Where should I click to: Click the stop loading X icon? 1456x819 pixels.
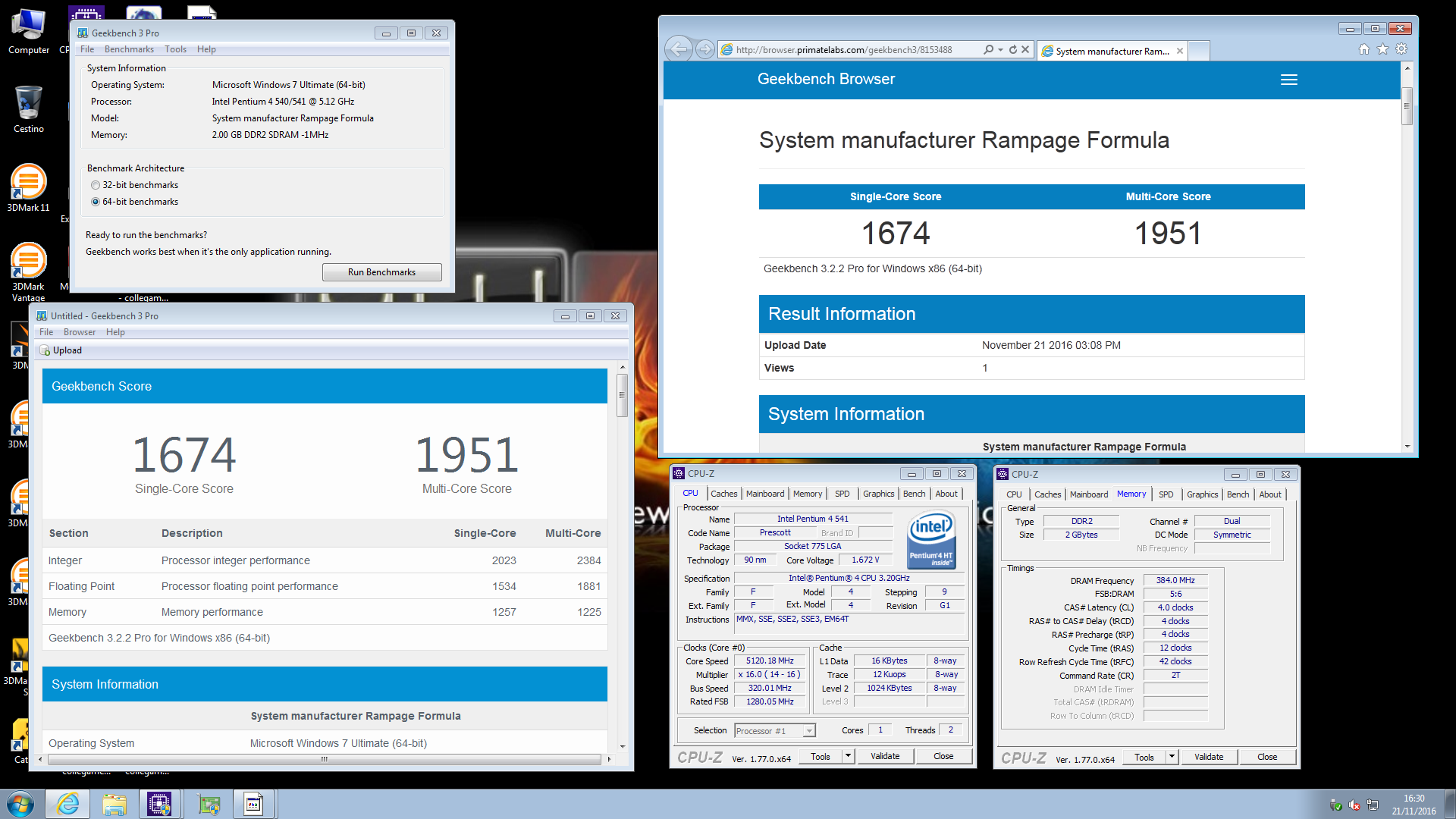point(1025,49)
